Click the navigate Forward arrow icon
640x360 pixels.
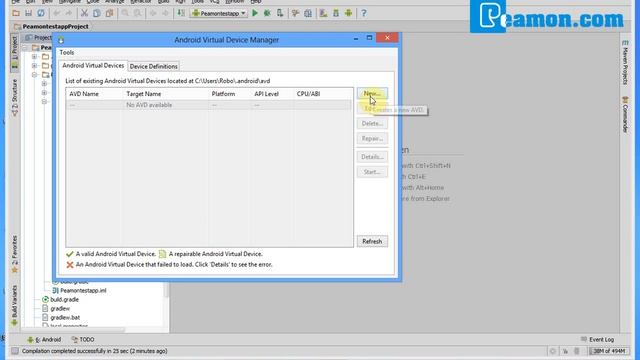(165, 13)
